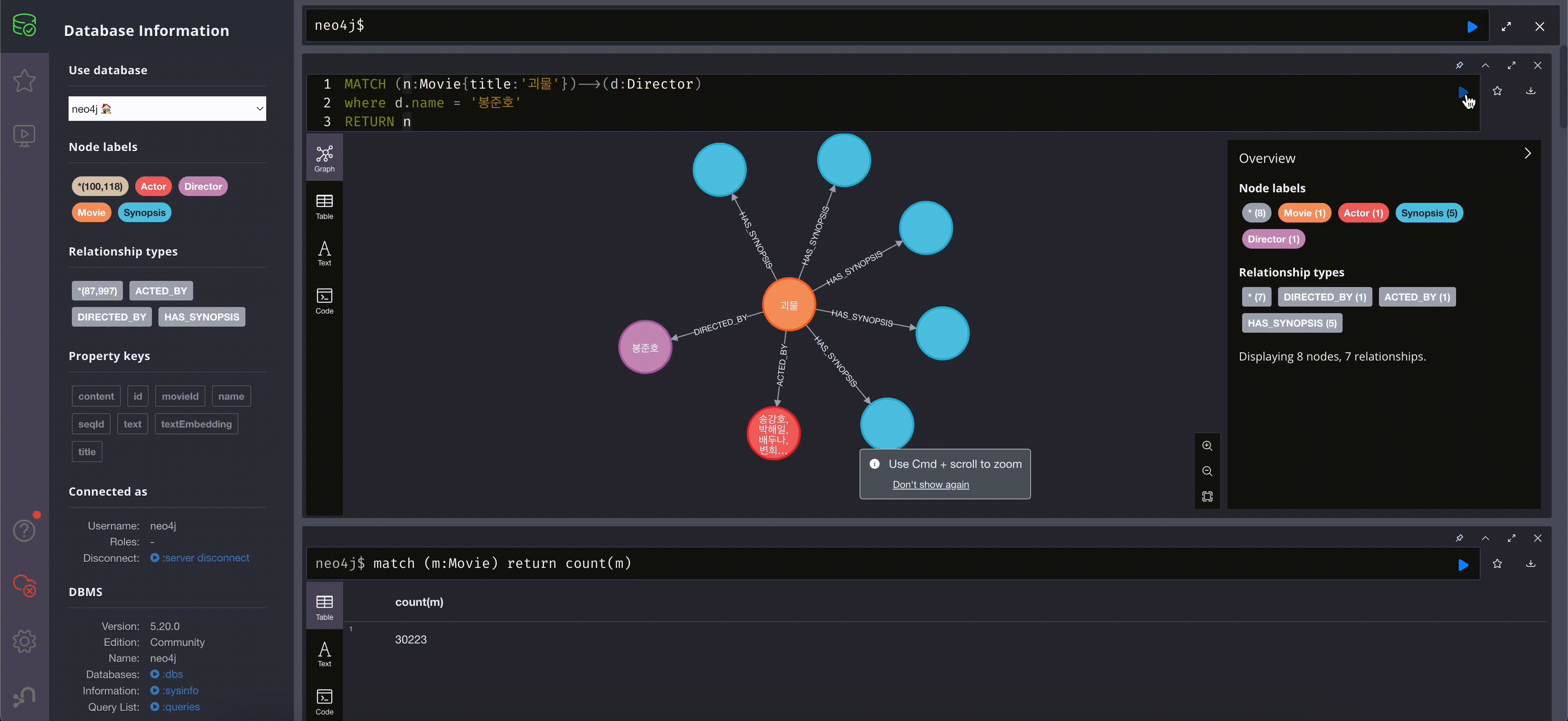Click the zoom in graph icon
Viewport: 1568px width, 721px height.
[x=1207, y=446]
